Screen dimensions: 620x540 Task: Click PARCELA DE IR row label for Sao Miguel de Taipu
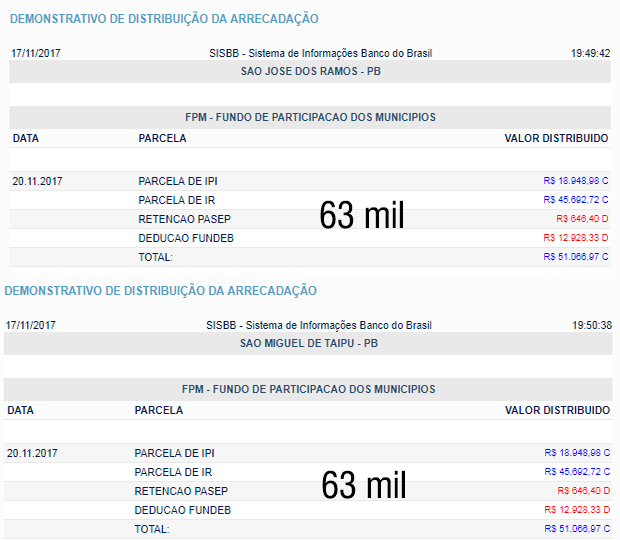point(173,472)
